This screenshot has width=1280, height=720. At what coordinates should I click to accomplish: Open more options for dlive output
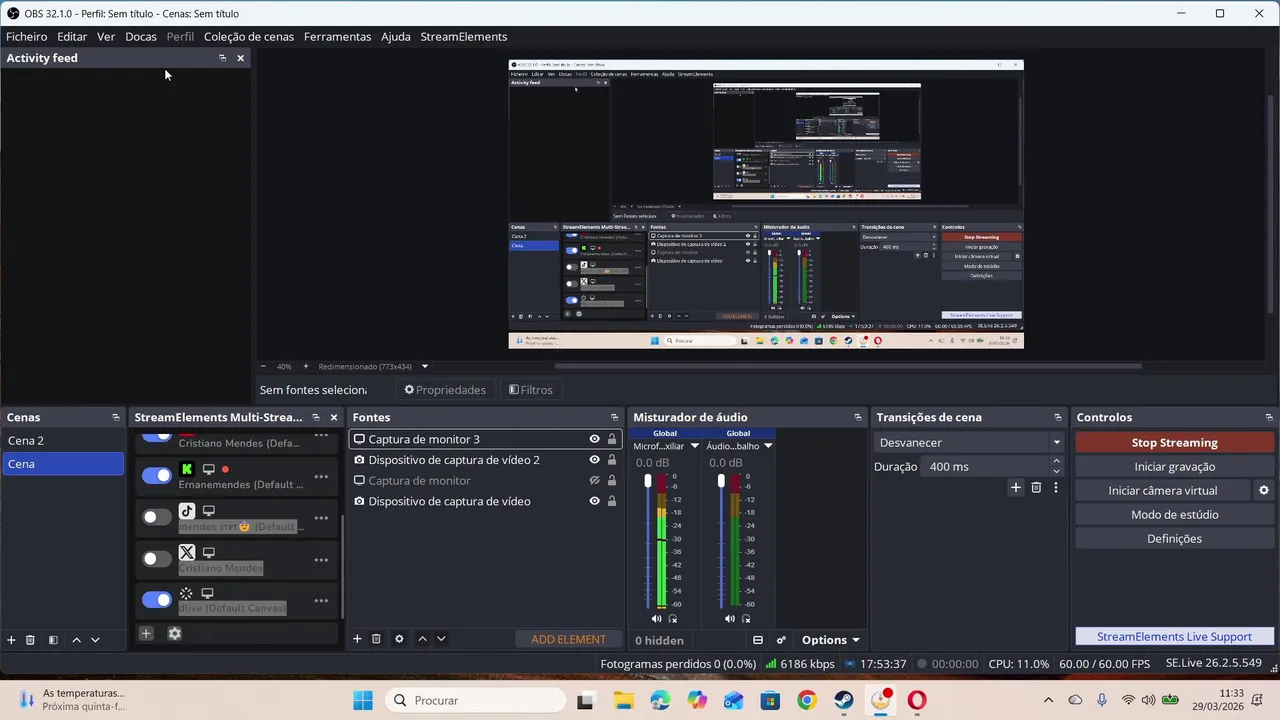point(321,600)
